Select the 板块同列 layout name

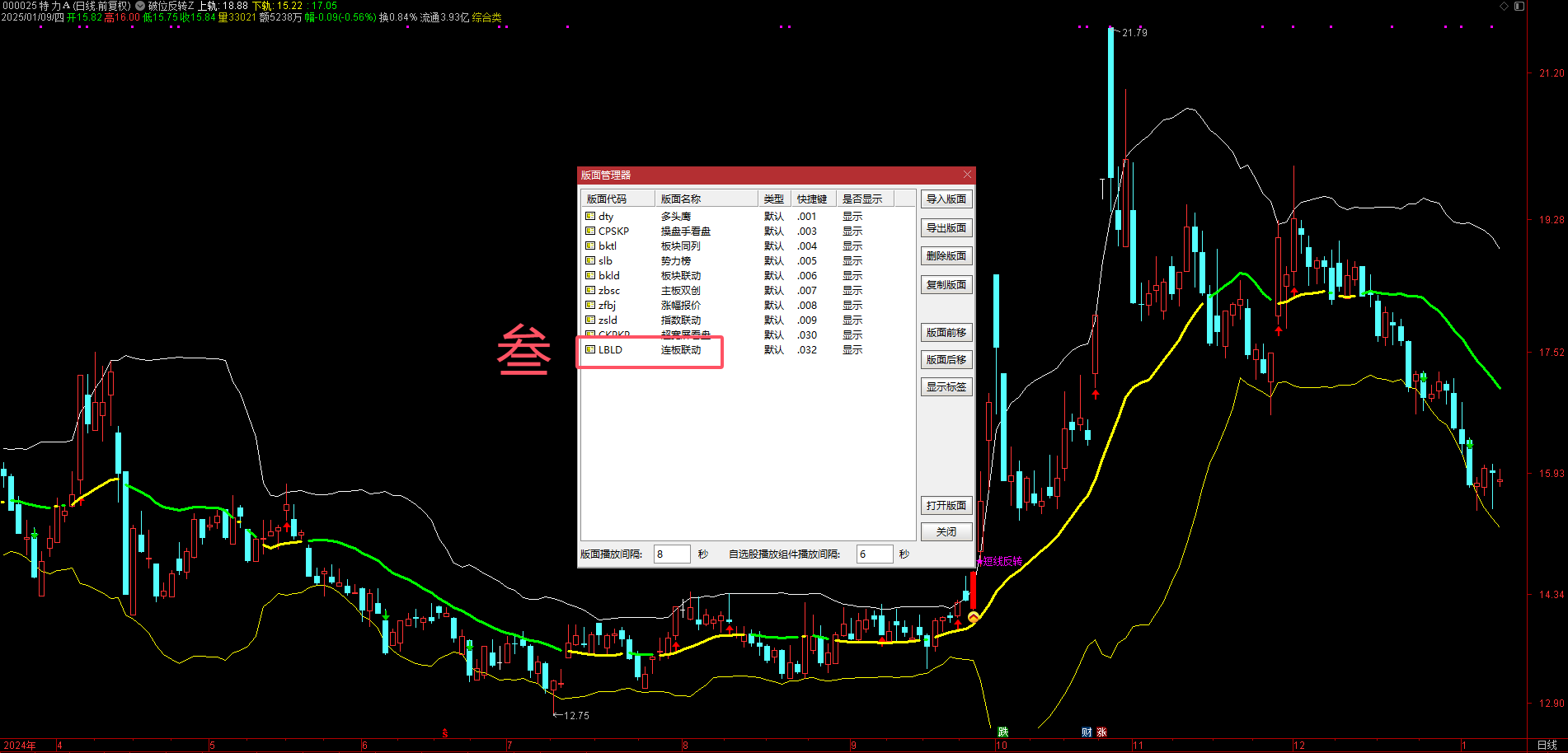click(681, 246)
